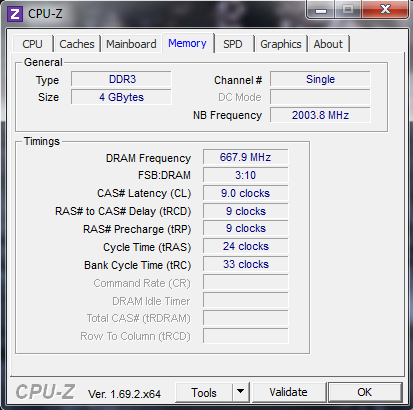
Task: Click the 'Command Rate (CR)' greyed label
Action: click(x=142, y=283)
